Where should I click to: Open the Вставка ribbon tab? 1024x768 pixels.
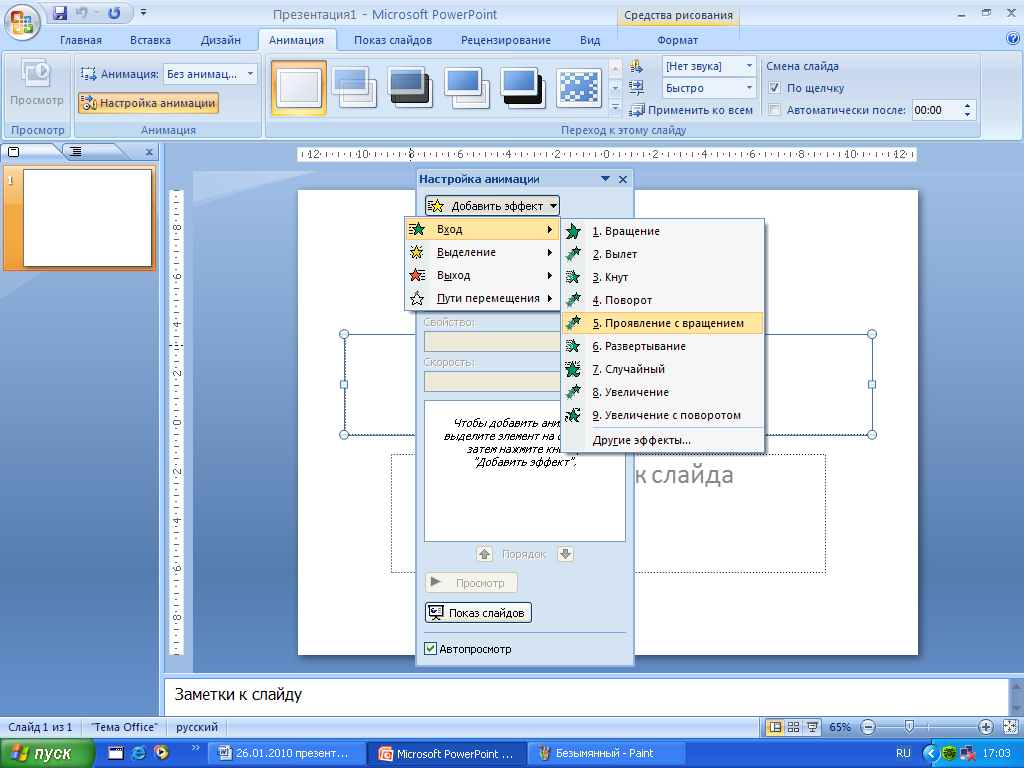coord(150,40)
